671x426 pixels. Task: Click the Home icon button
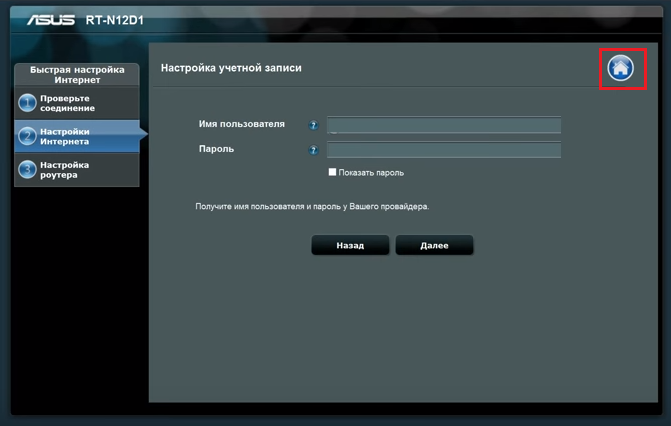pos(621,68)
